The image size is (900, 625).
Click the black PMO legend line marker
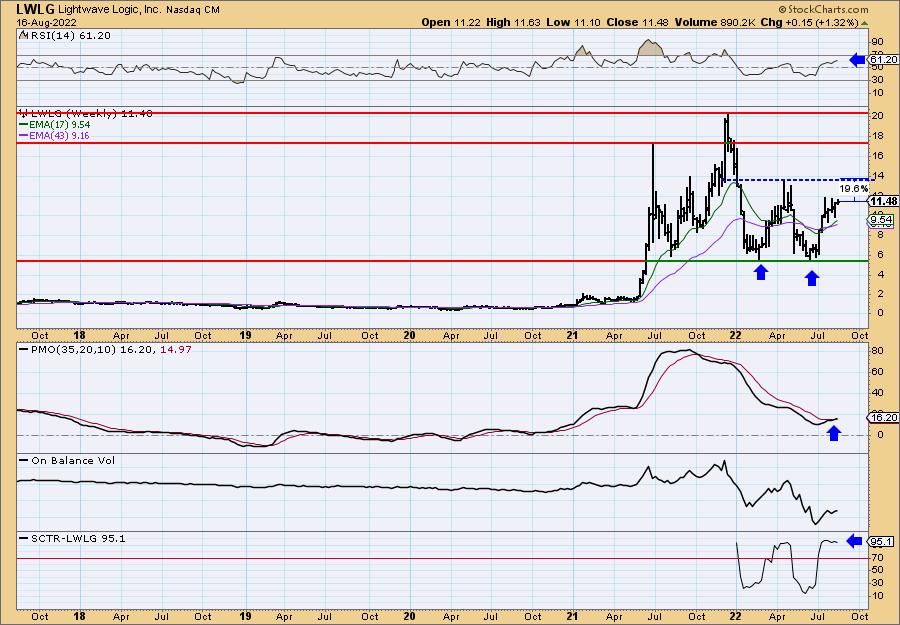pos(23,349)
